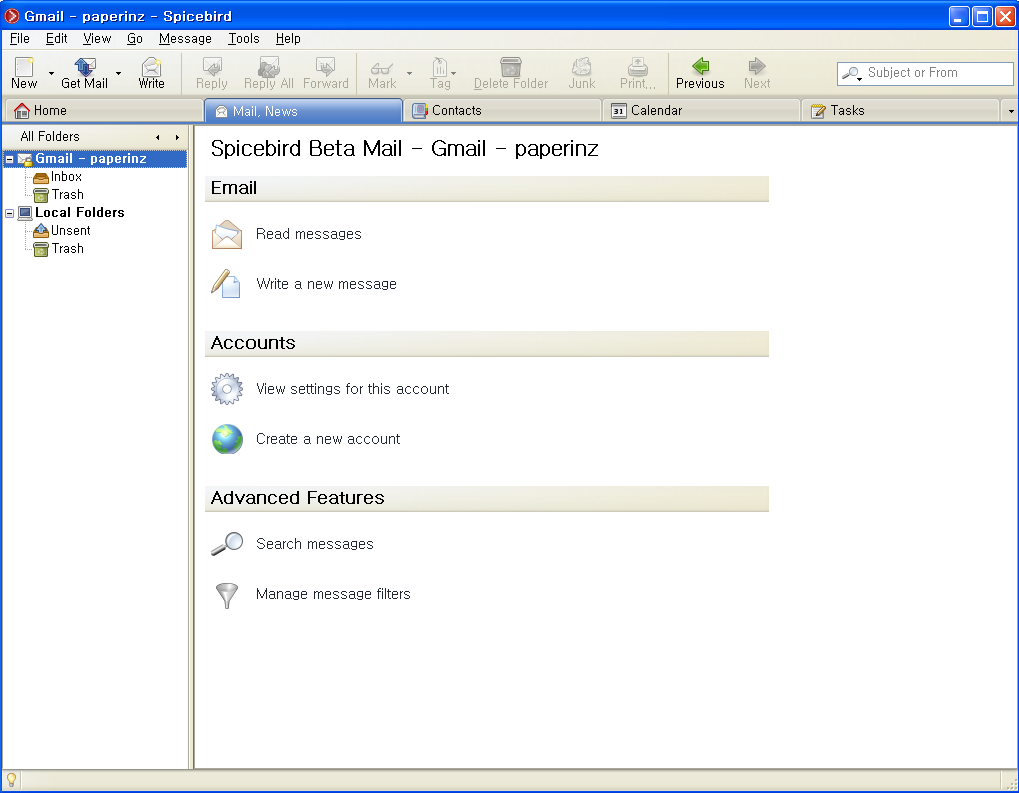The height and width of the screenshot is (793, 1019).
Task: Click the Reply All toolbar icon
Action: (268, 66)
